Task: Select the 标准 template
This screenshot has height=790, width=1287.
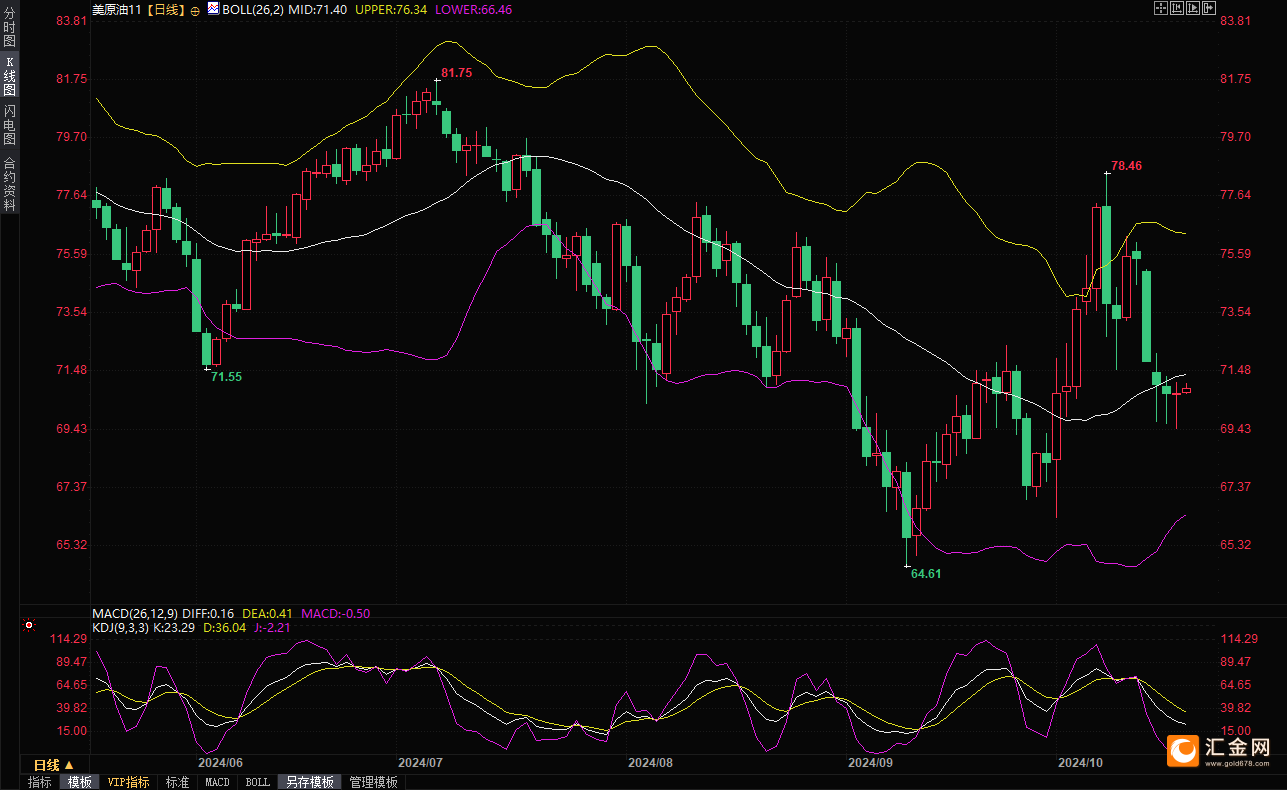Action: (x=177, y=782)
